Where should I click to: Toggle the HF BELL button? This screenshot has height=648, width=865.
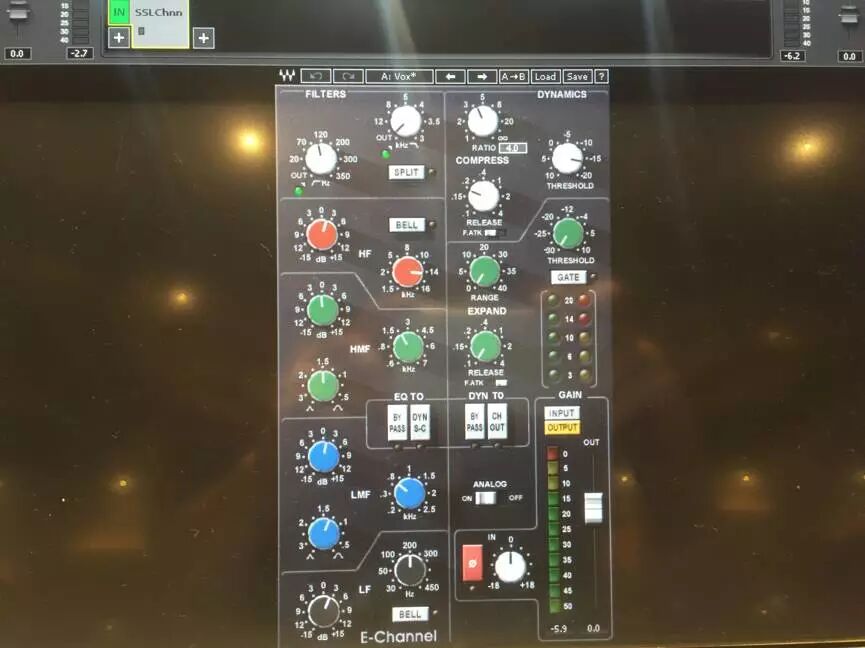[x=407, y=225]
